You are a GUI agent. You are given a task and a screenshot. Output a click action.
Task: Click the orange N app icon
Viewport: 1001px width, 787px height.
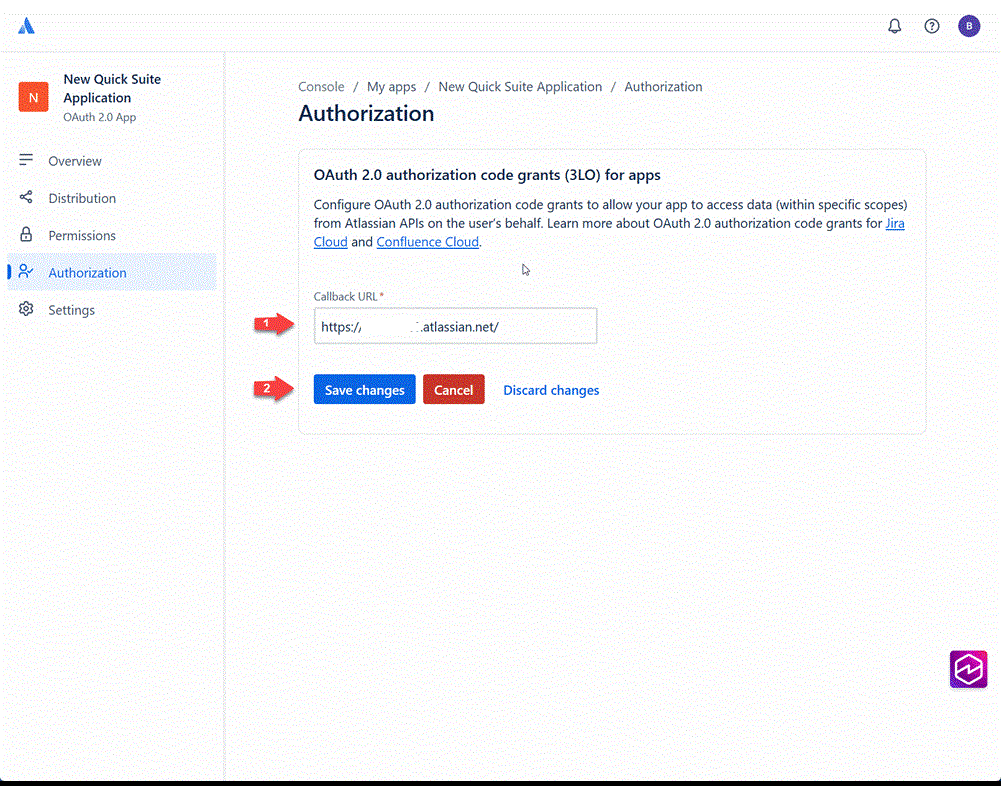pos(33,97)
